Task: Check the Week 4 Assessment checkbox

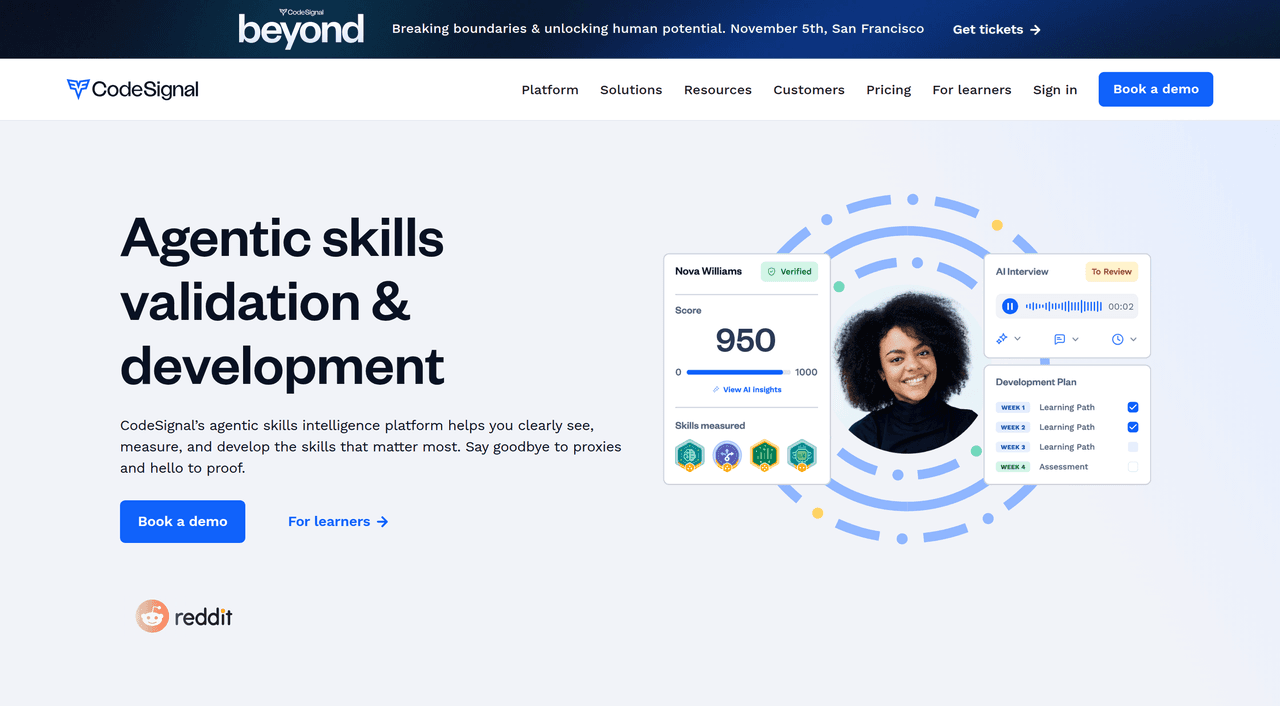Action: pyautogui.click(x=1133, y=467)
